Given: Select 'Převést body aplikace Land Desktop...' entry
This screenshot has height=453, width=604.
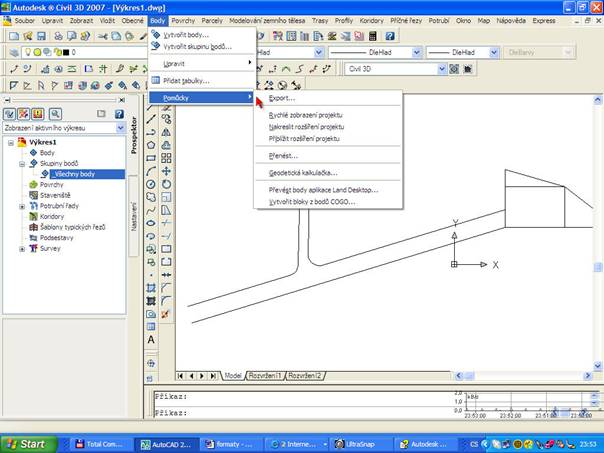Looking at the screenshot, I should pos(328,190).
